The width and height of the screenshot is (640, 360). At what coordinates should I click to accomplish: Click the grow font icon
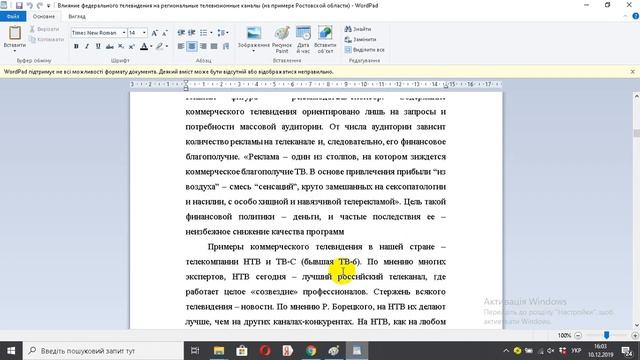[x=154, y=33]
